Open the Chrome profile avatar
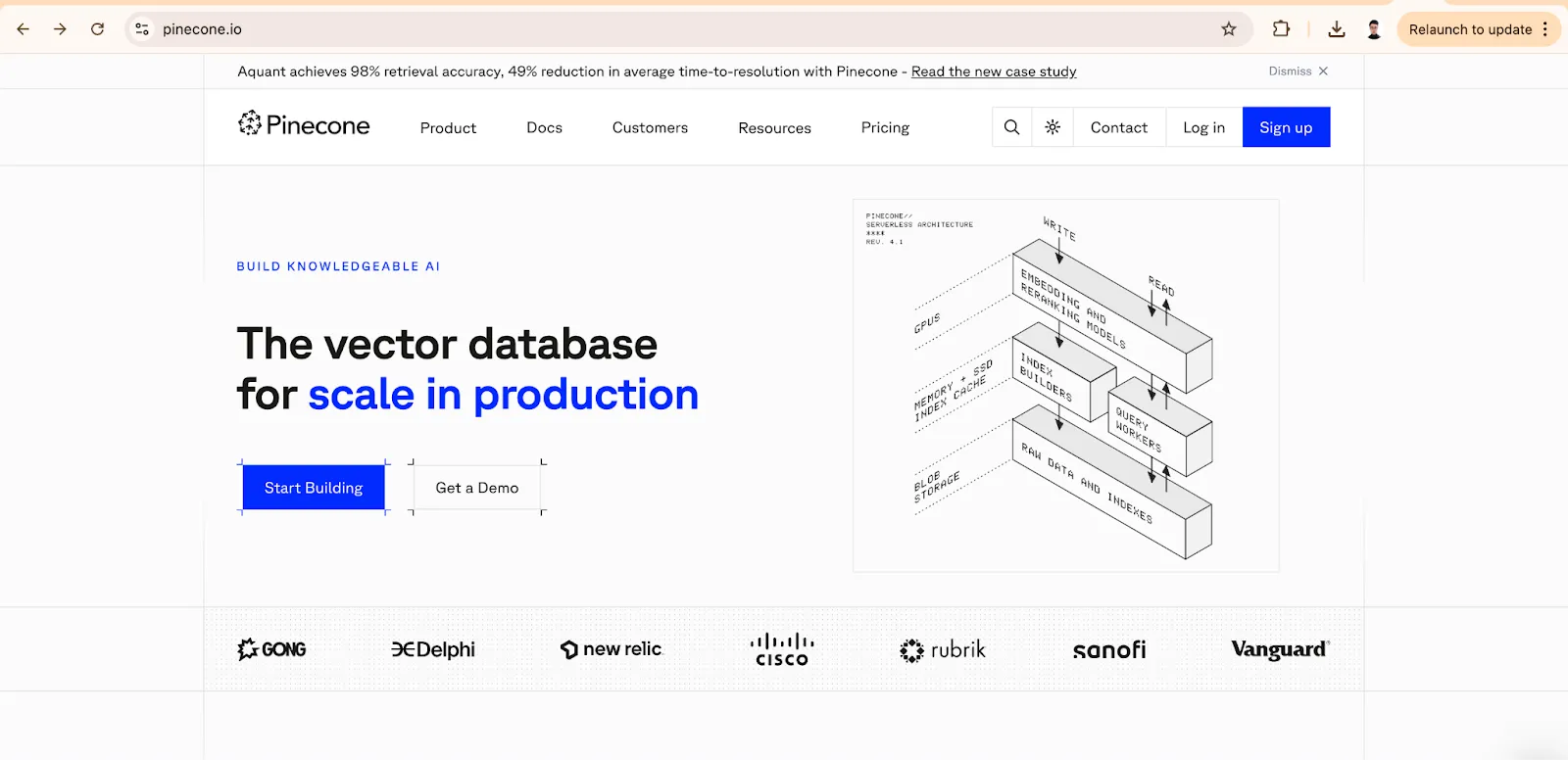The height and width of the screenshot is (760, 1568). (1374, 29)
